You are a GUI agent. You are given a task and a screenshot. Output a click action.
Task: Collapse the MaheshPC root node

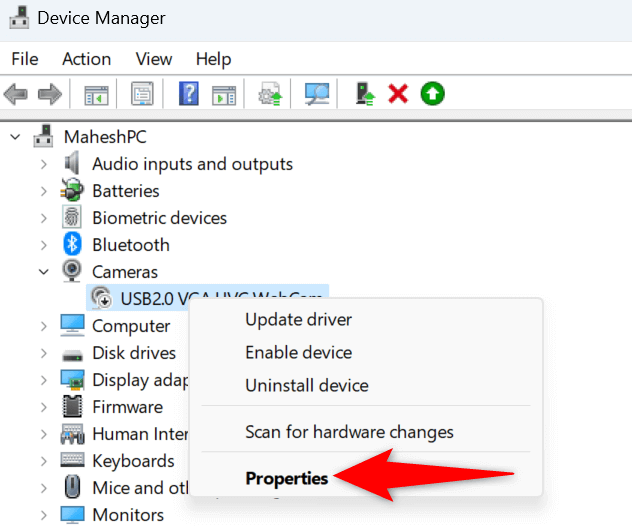15,137
